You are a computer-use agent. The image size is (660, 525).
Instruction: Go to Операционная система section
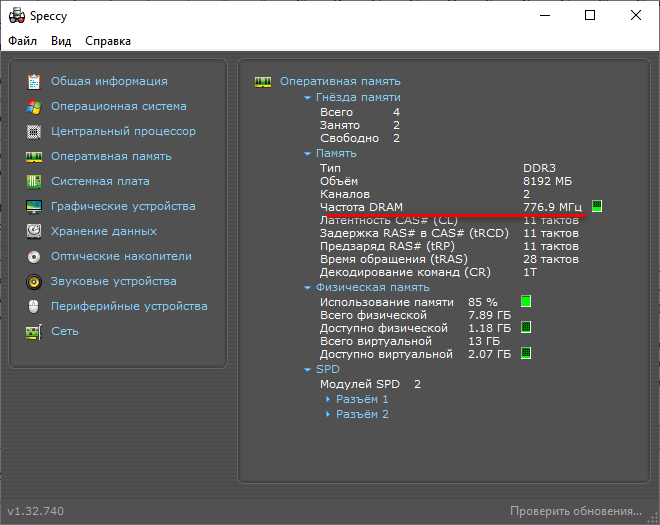[119, 106]
